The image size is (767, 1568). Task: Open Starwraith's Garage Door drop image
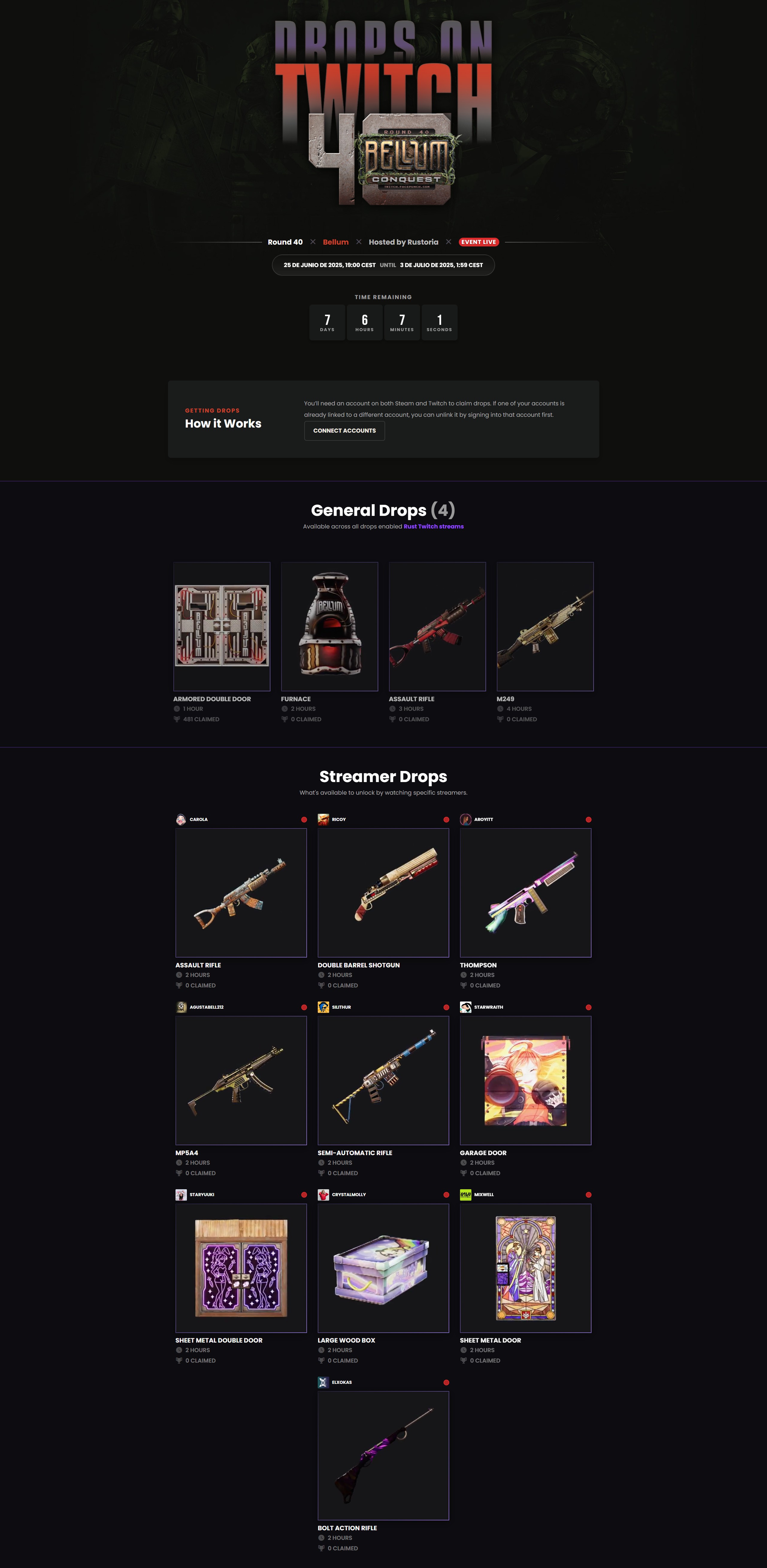coord(525,1080)
